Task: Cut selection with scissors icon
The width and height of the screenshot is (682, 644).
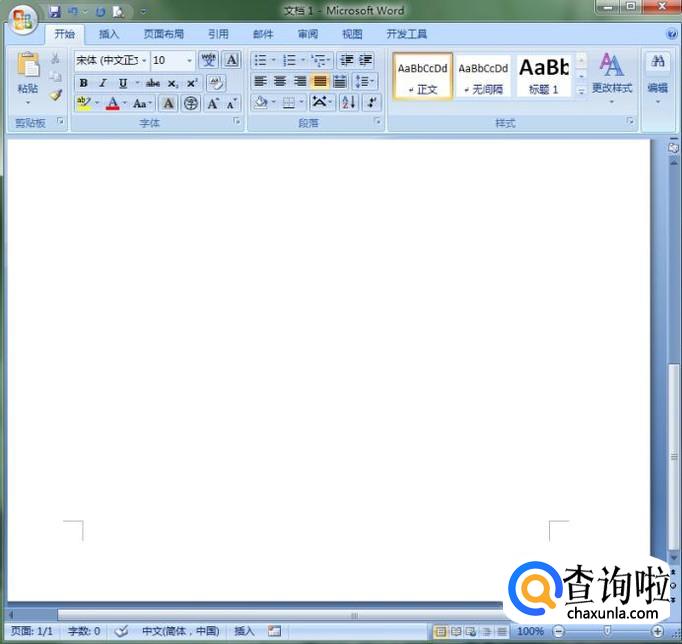Action: click(x=55, y=59)
